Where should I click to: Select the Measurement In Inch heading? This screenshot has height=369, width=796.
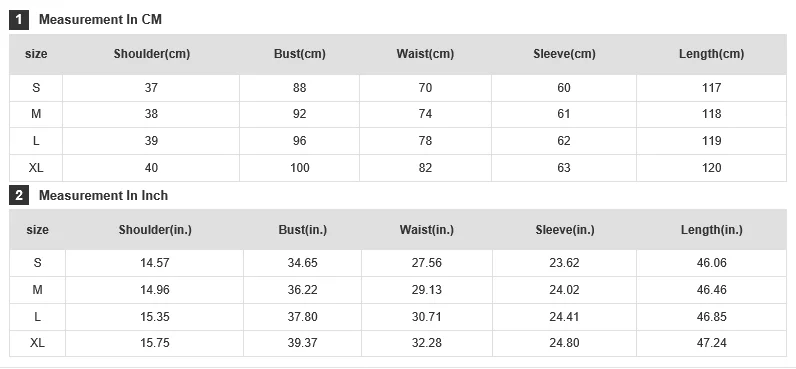[103, 195]
